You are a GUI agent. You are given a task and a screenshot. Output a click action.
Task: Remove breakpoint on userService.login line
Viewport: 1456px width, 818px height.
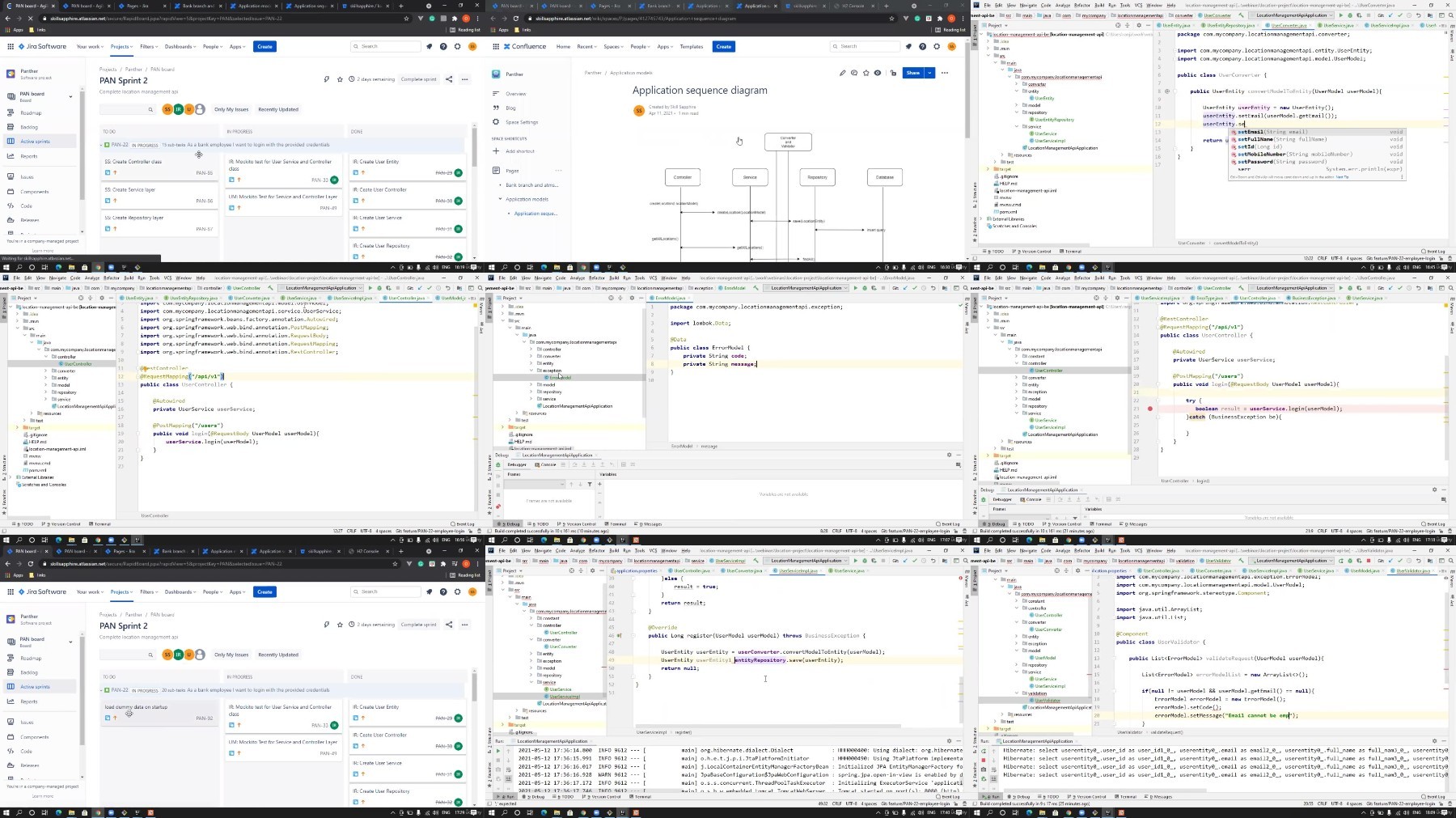1150,409
